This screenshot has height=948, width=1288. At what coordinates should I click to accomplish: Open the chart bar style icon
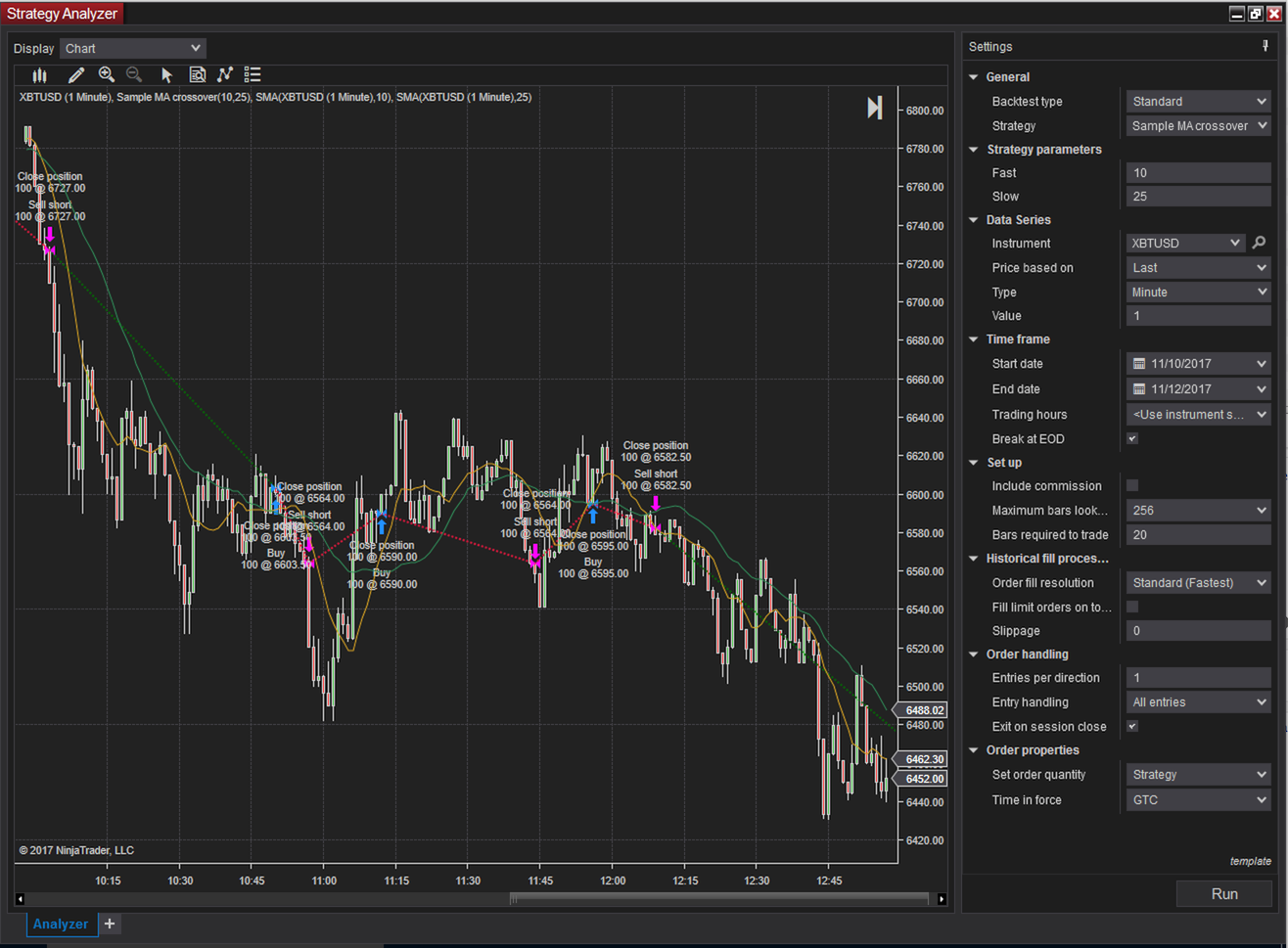click(39, 74)
